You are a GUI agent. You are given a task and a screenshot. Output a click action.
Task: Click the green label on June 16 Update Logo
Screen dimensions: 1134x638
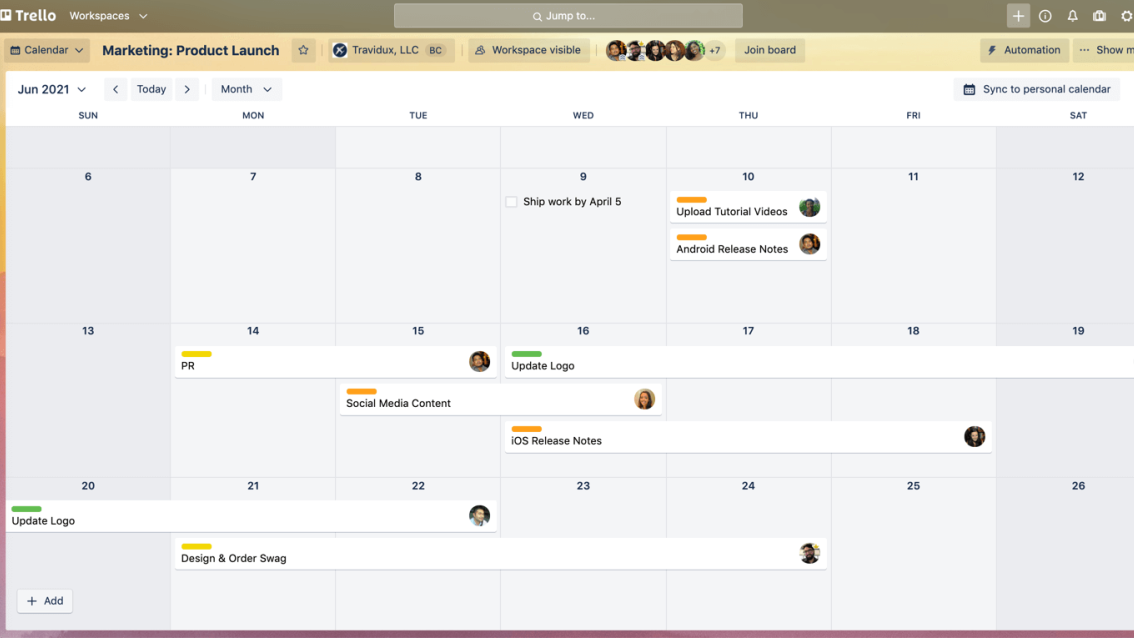526,354
